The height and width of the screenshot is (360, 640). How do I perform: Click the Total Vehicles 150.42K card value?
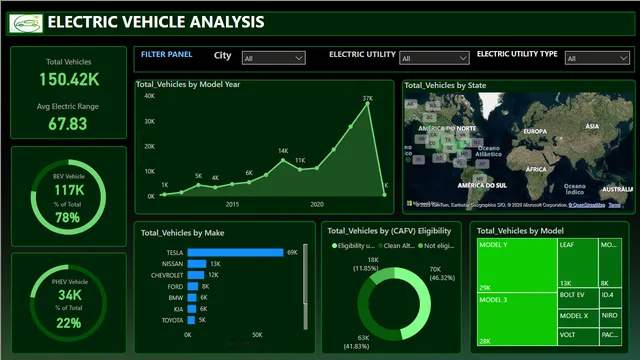tap(69, 79)
